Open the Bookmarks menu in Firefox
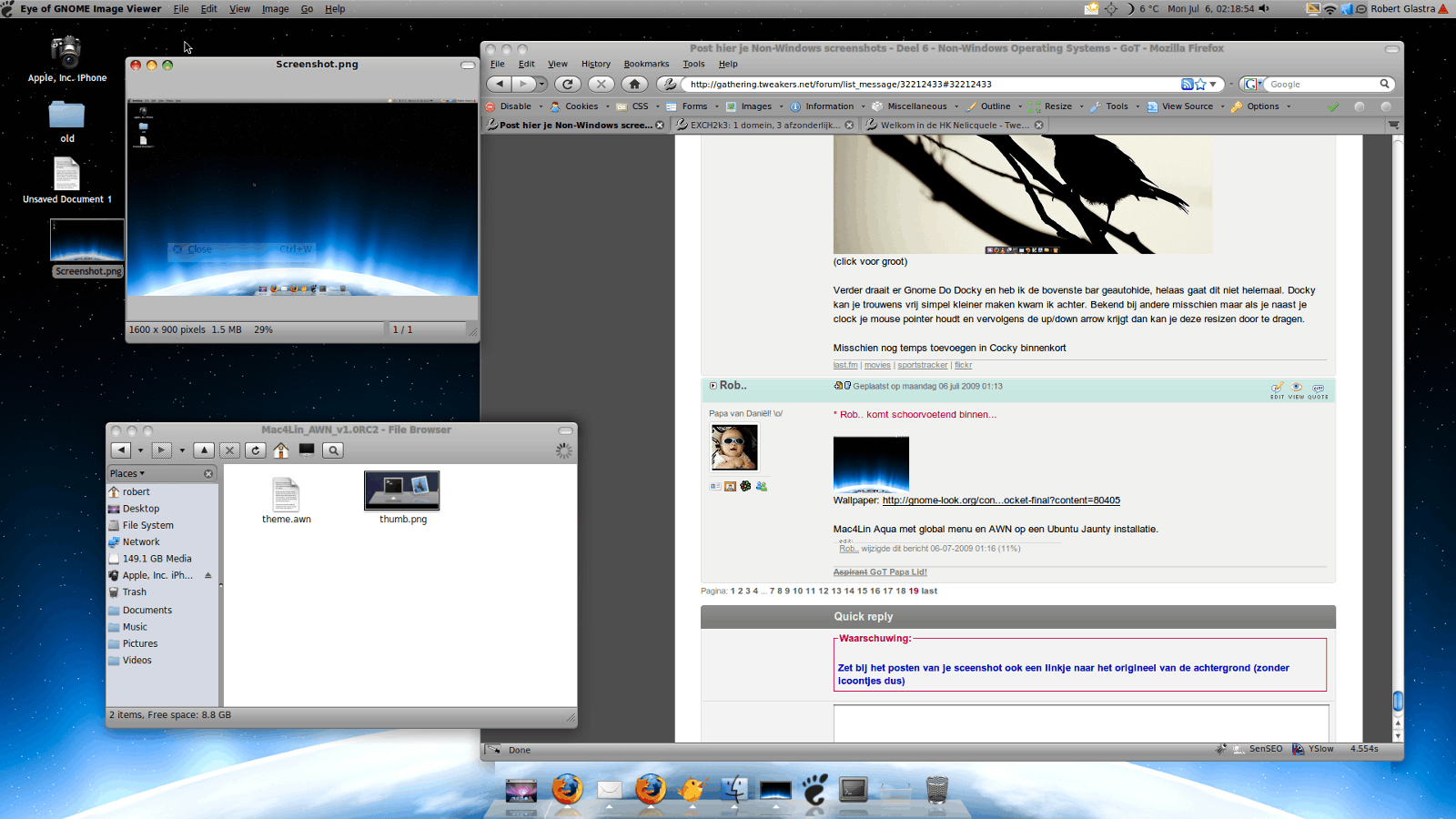 pos(646,64)
